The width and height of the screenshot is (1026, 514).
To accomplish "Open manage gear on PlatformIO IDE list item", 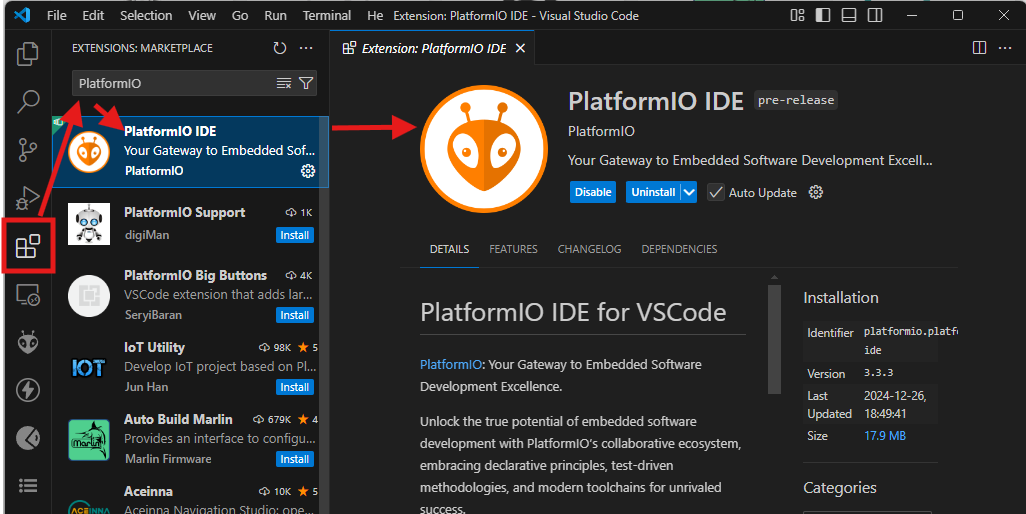I will [308, 171].
